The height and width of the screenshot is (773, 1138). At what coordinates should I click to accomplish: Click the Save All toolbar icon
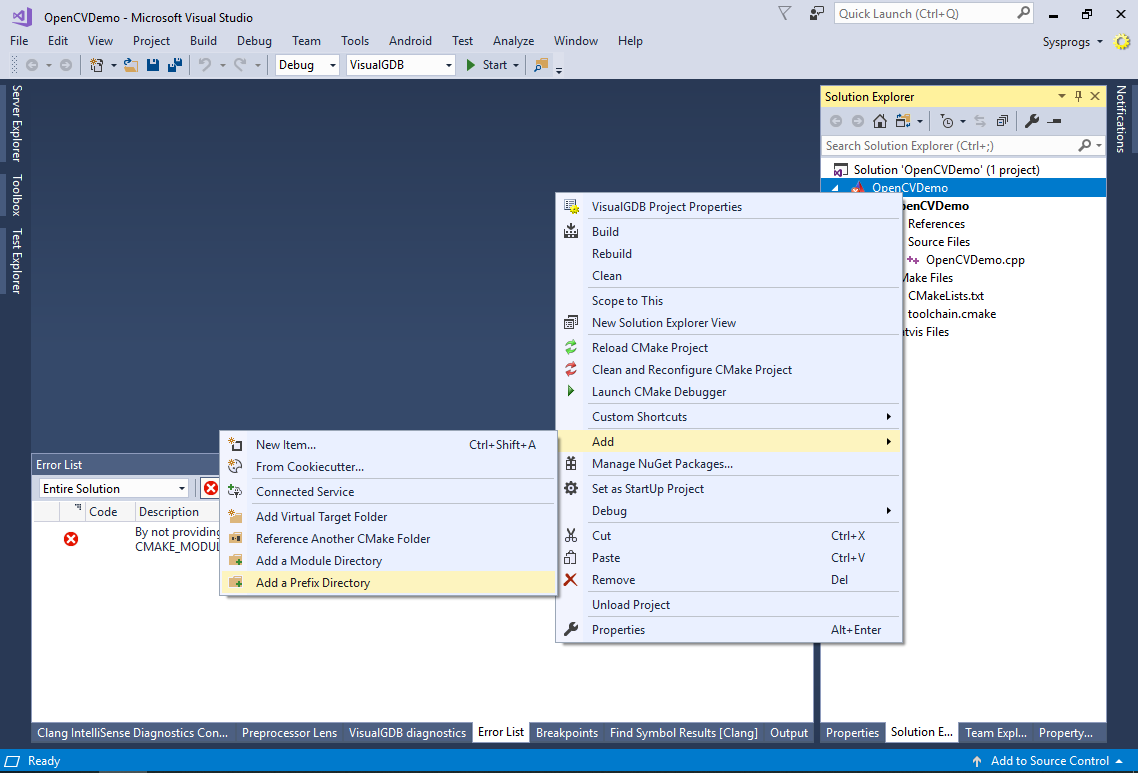(x=175, y=65)
